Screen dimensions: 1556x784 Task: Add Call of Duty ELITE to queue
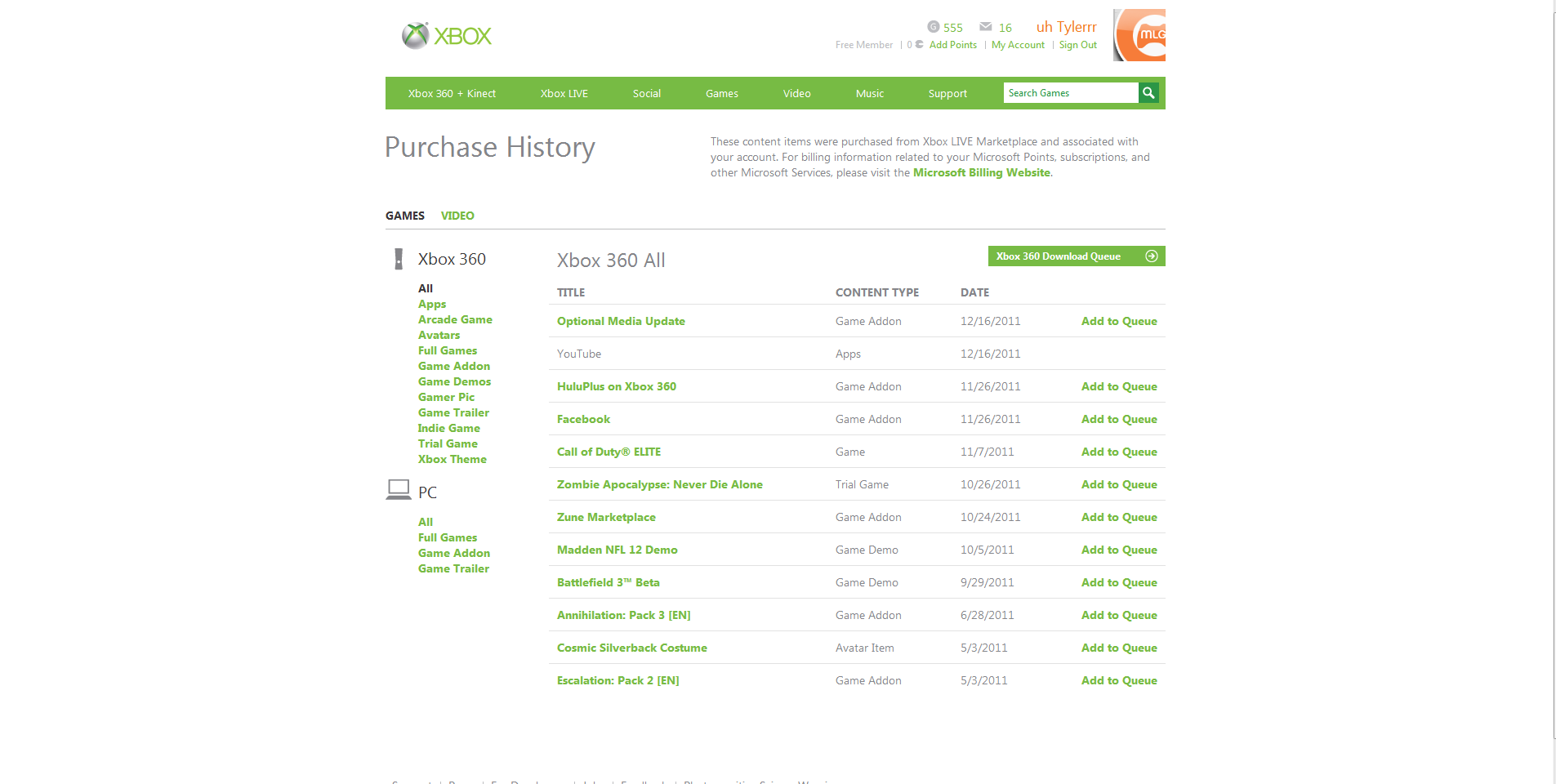click(1119, 452)
